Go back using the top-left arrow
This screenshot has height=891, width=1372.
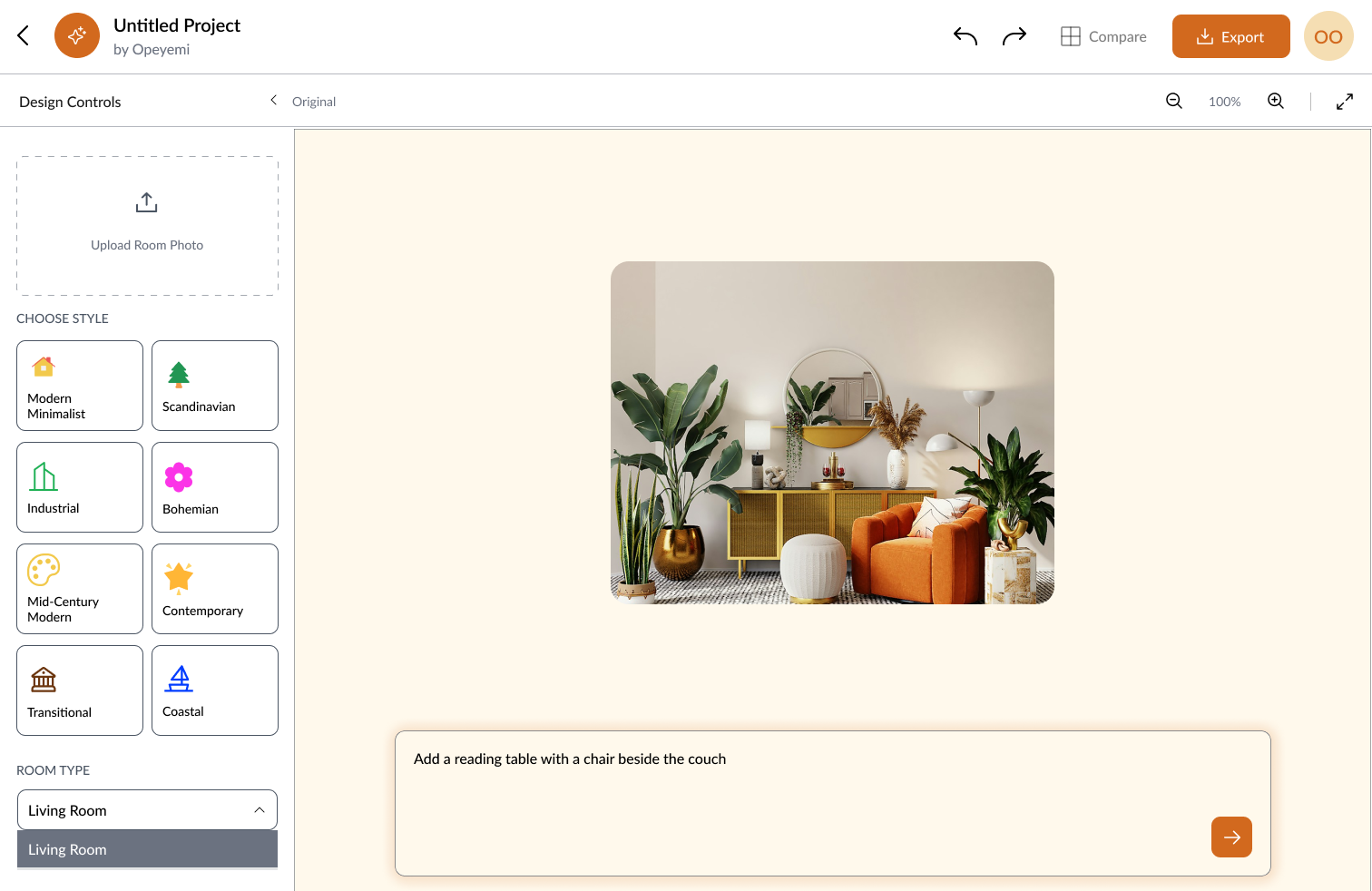coord(24,35)
